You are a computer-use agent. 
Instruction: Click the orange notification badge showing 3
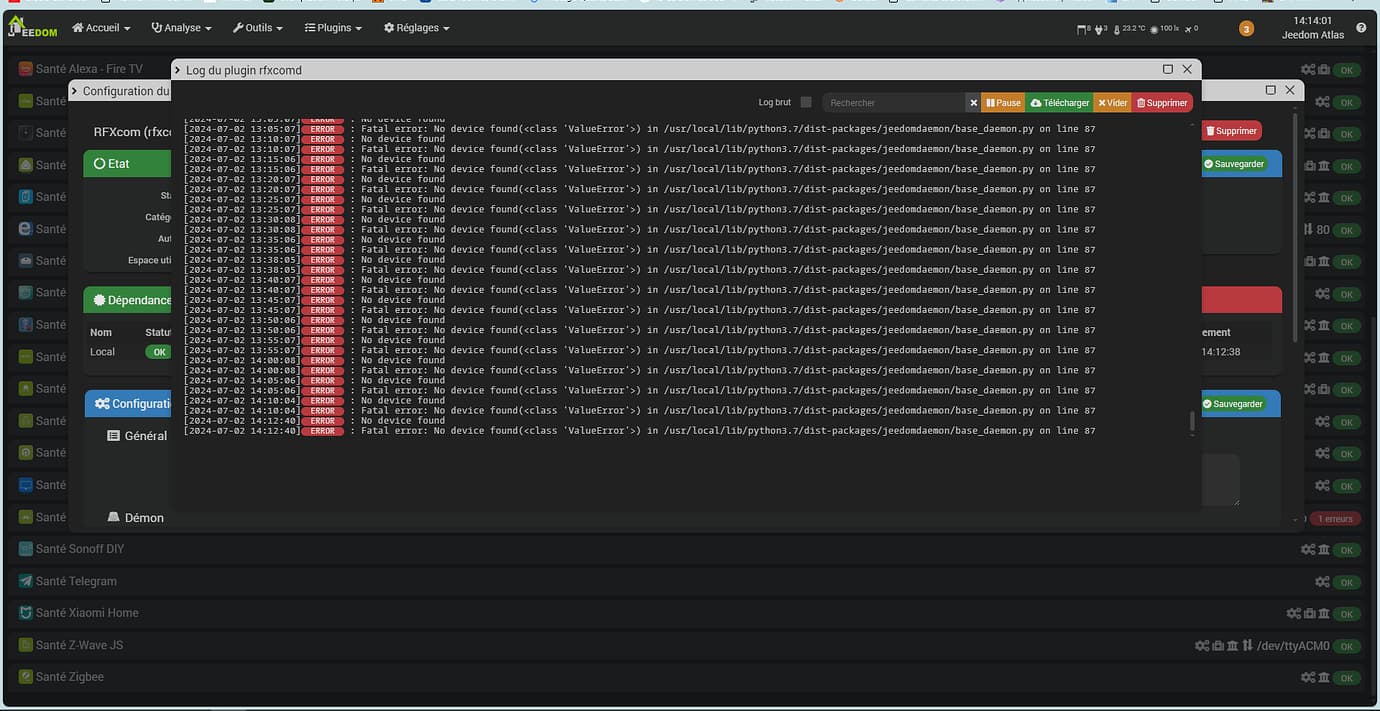[1246, 29]
